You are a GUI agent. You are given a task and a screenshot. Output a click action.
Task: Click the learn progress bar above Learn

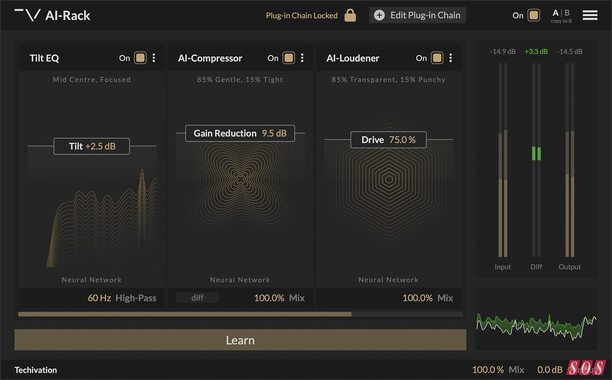[x=240, y=314]
